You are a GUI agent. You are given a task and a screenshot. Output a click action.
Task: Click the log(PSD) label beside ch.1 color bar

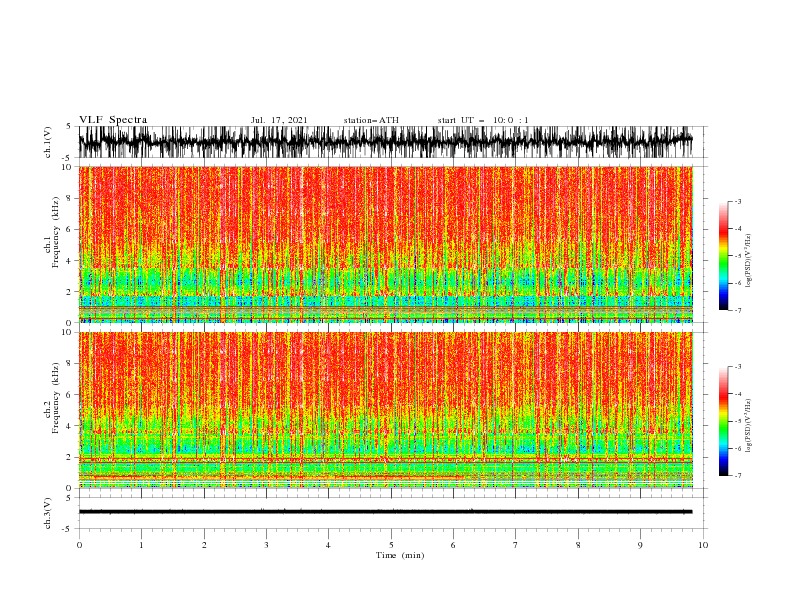[748, 261]
